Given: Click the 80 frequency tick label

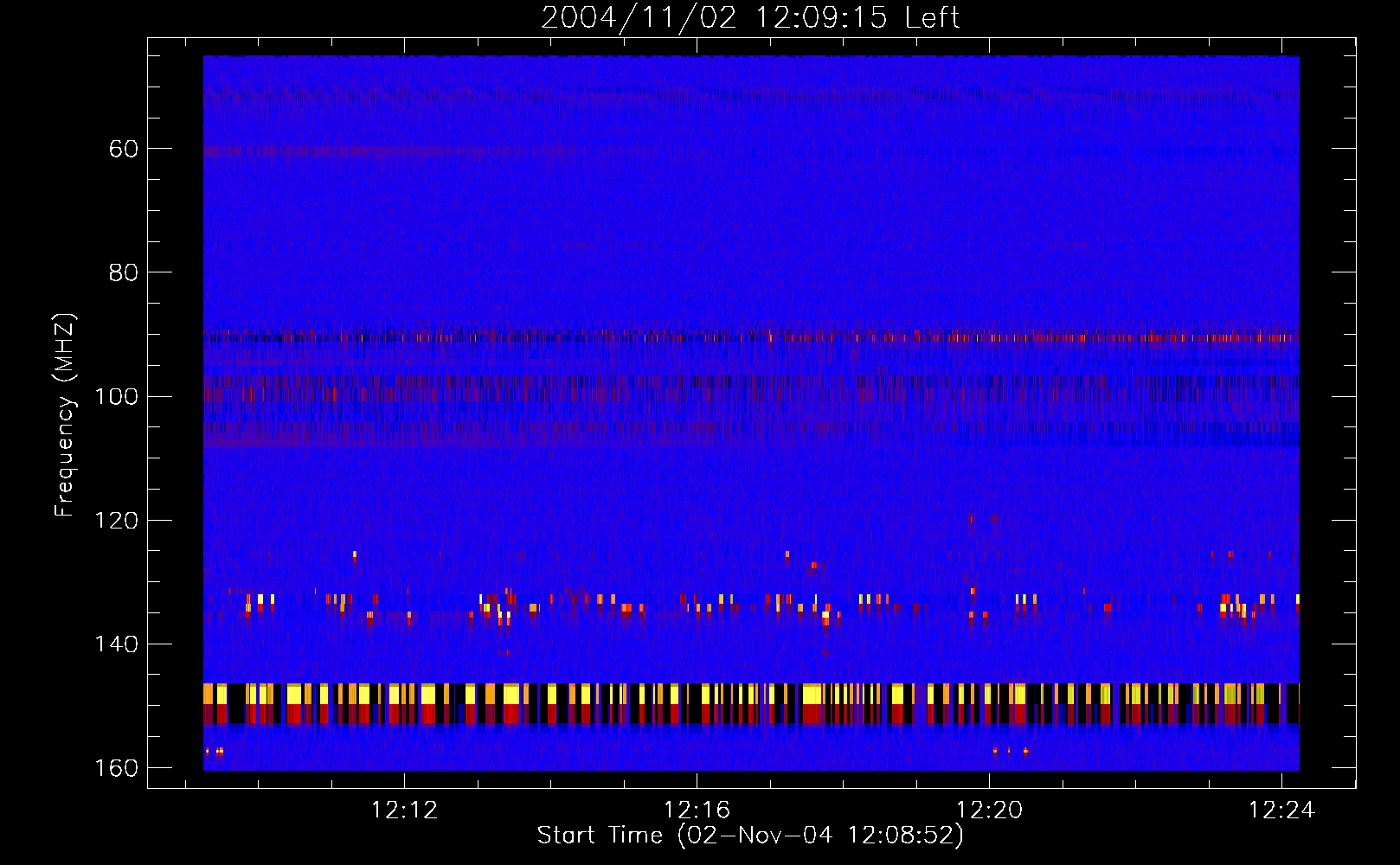Looking at the screenshot, I should tap(124, 272).
